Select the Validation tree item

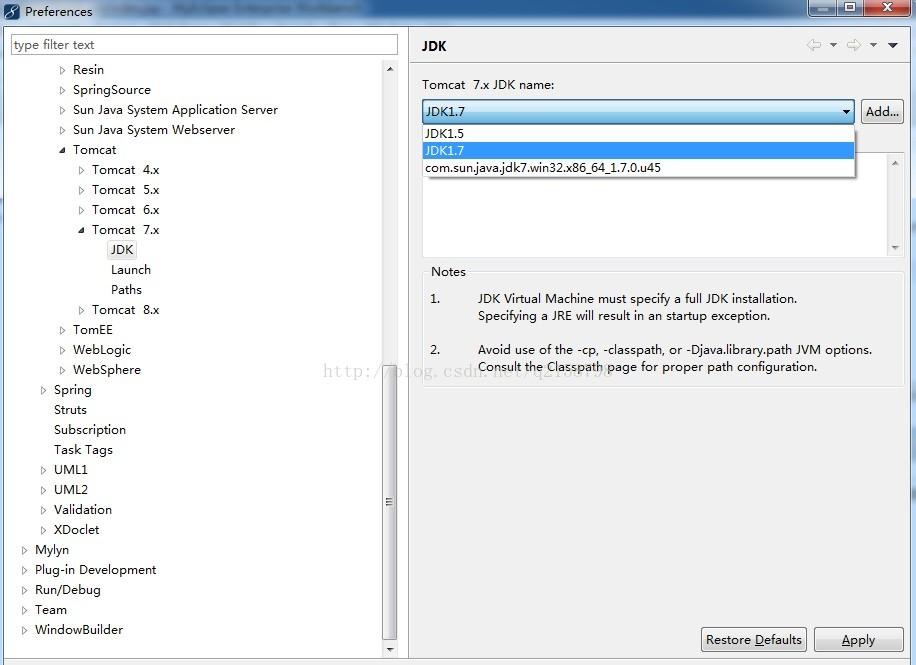82,510
